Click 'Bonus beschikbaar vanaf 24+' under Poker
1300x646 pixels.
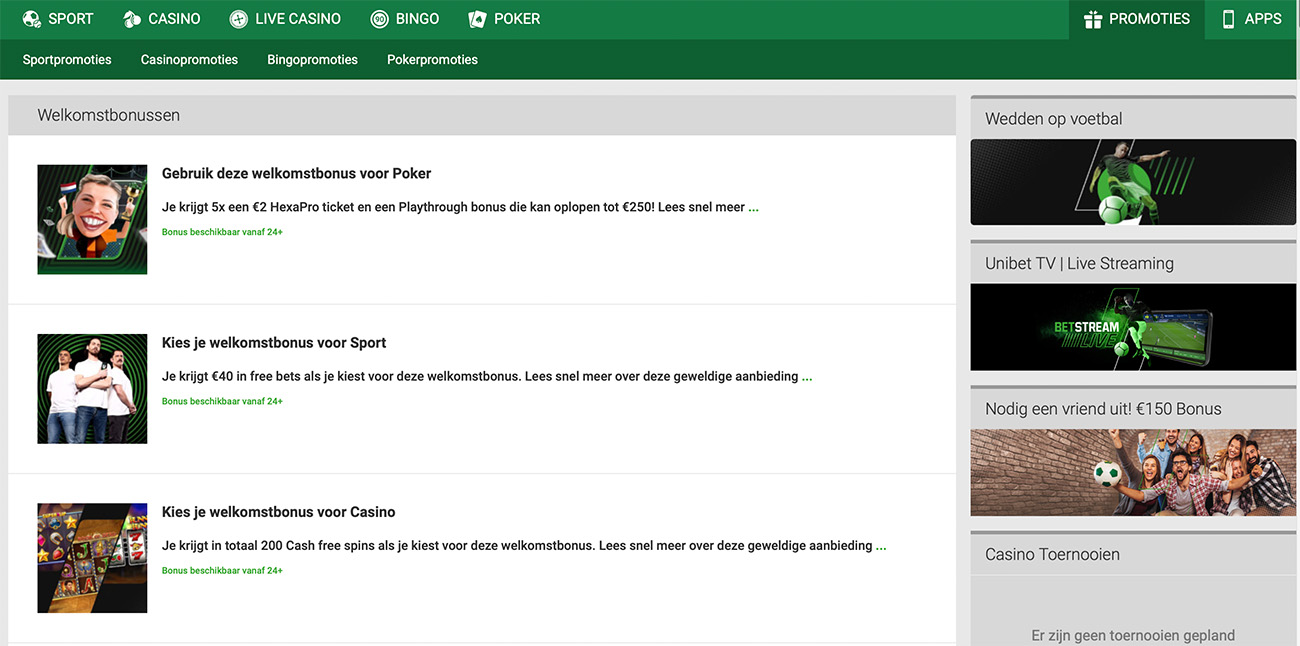[x=222, y=232]
